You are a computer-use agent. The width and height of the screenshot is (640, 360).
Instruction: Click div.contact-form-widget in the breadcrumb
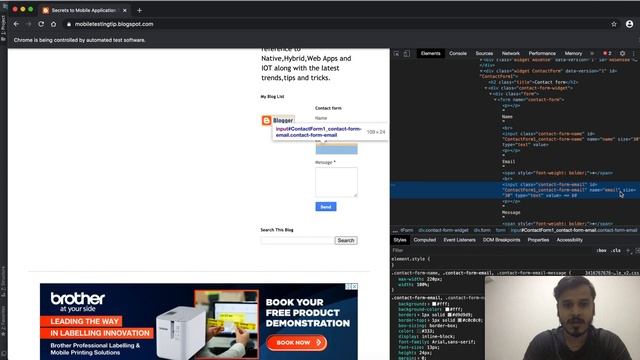443,230
